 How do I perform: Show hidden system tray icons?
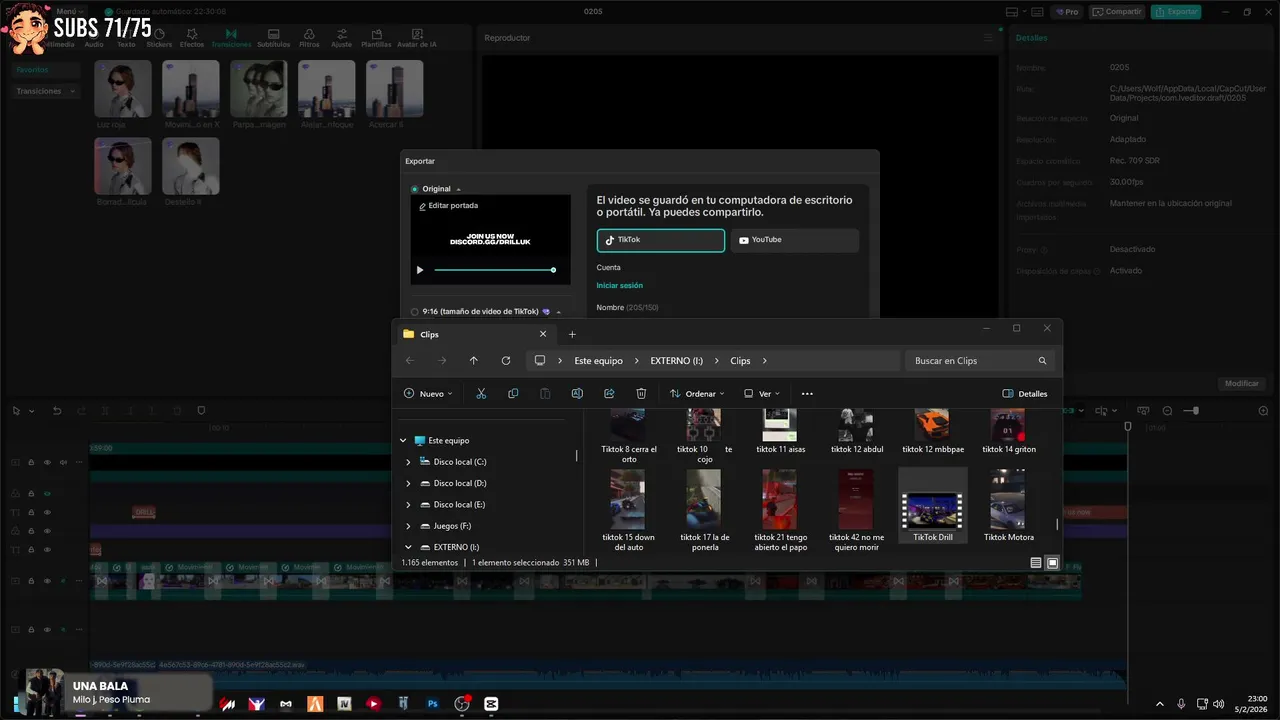pyautogui.click(x=1160, y=704)
